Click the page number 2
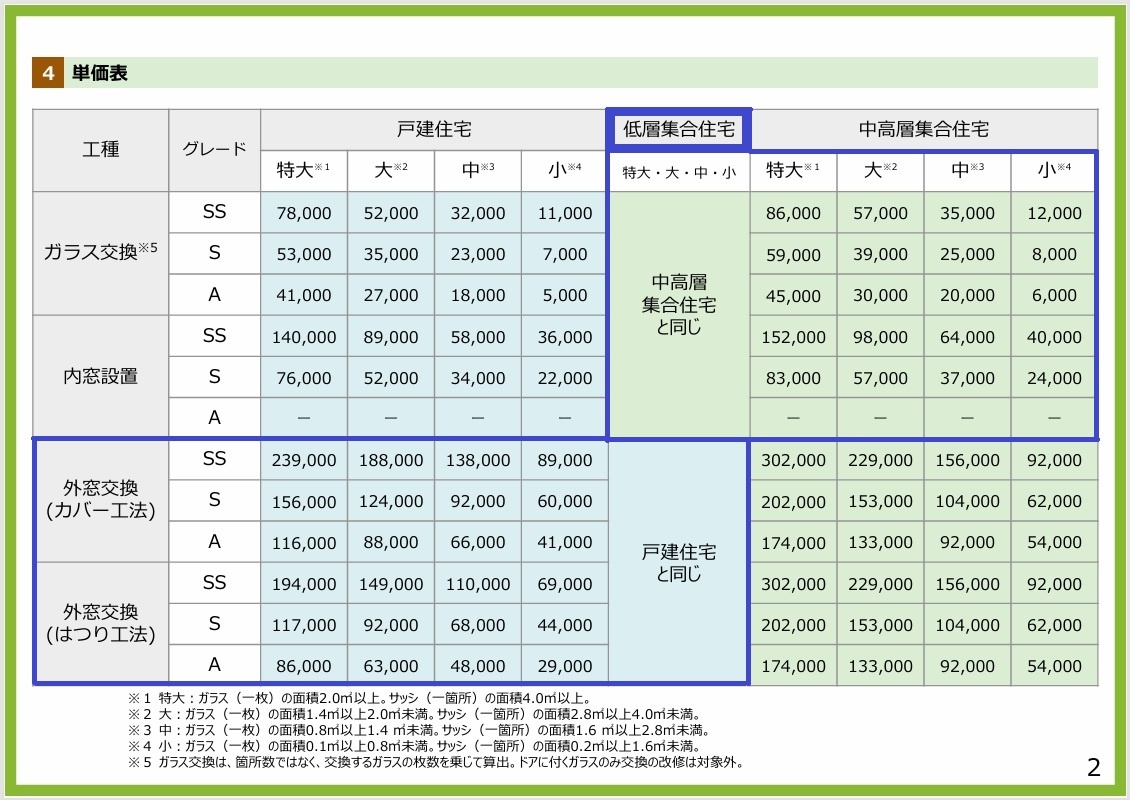 pyautogui.click(x=1093, y=768)
